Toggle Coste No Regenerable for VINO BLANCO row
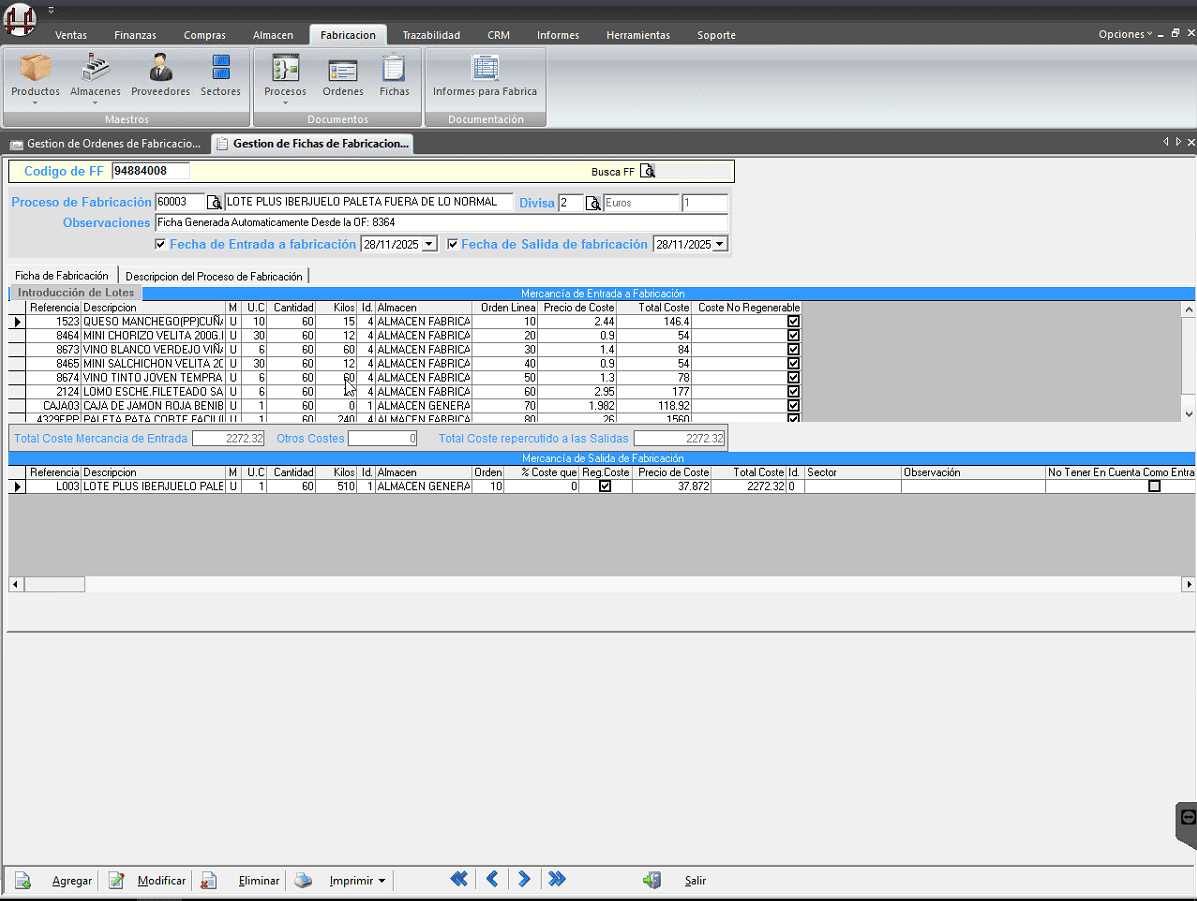 793,350
